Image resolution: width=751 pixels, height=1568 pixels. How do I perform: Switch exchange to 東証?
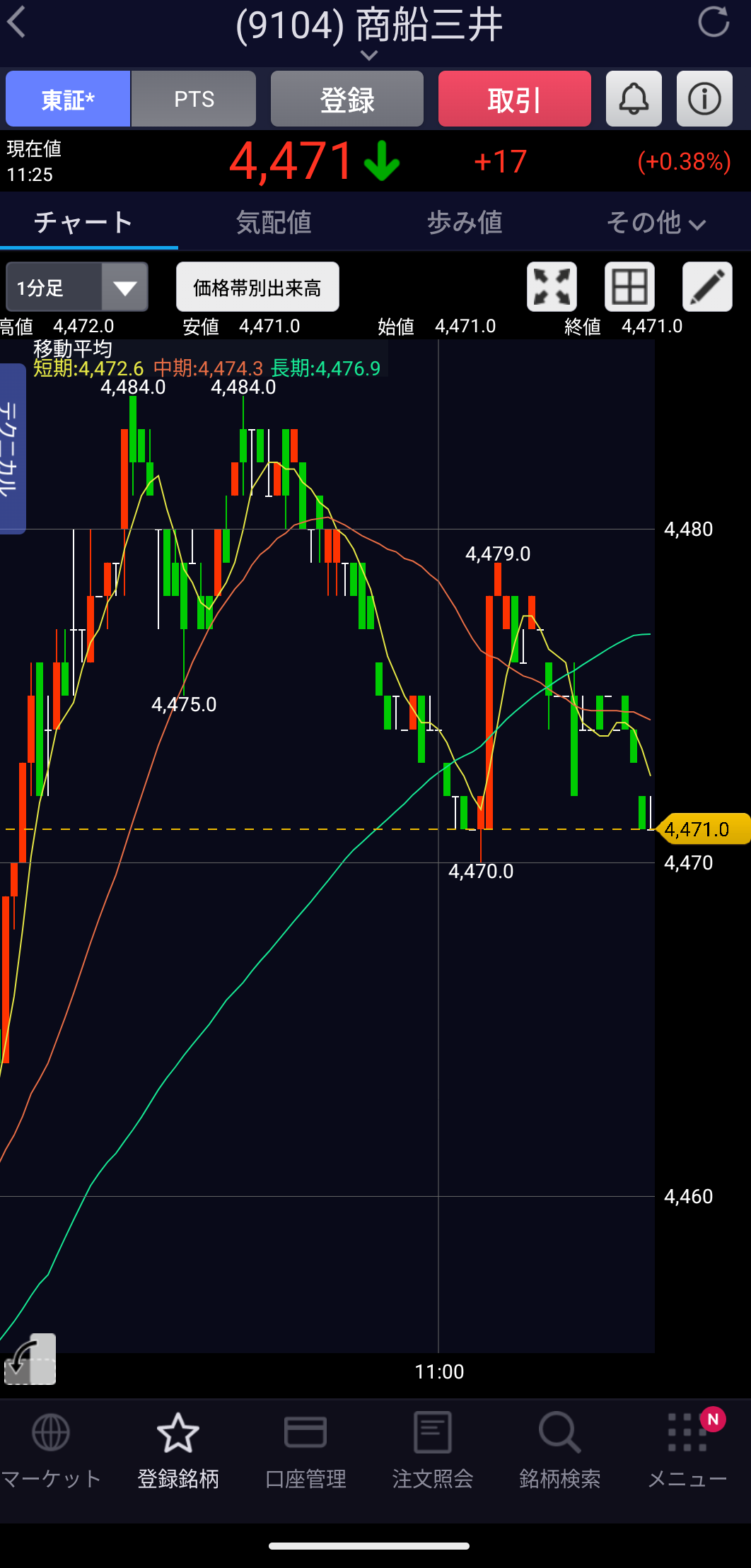68,99
